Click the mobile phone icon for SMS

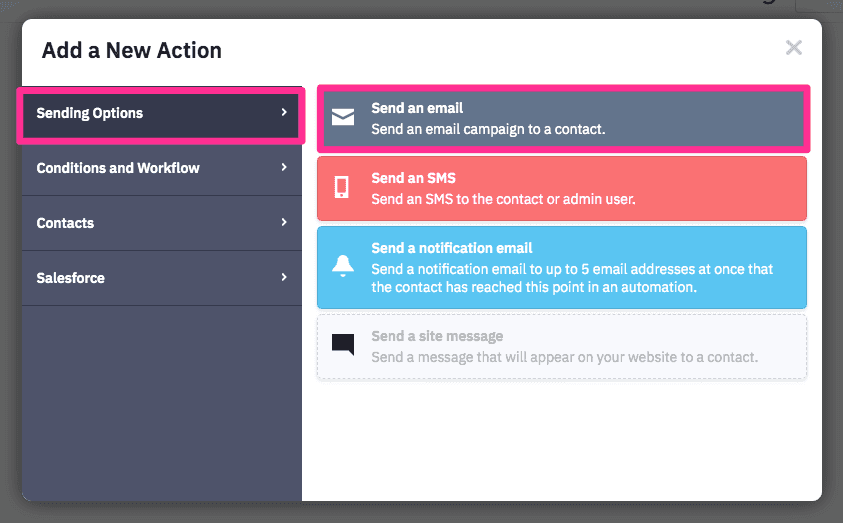pyautogui.click(x=342, y=187)
